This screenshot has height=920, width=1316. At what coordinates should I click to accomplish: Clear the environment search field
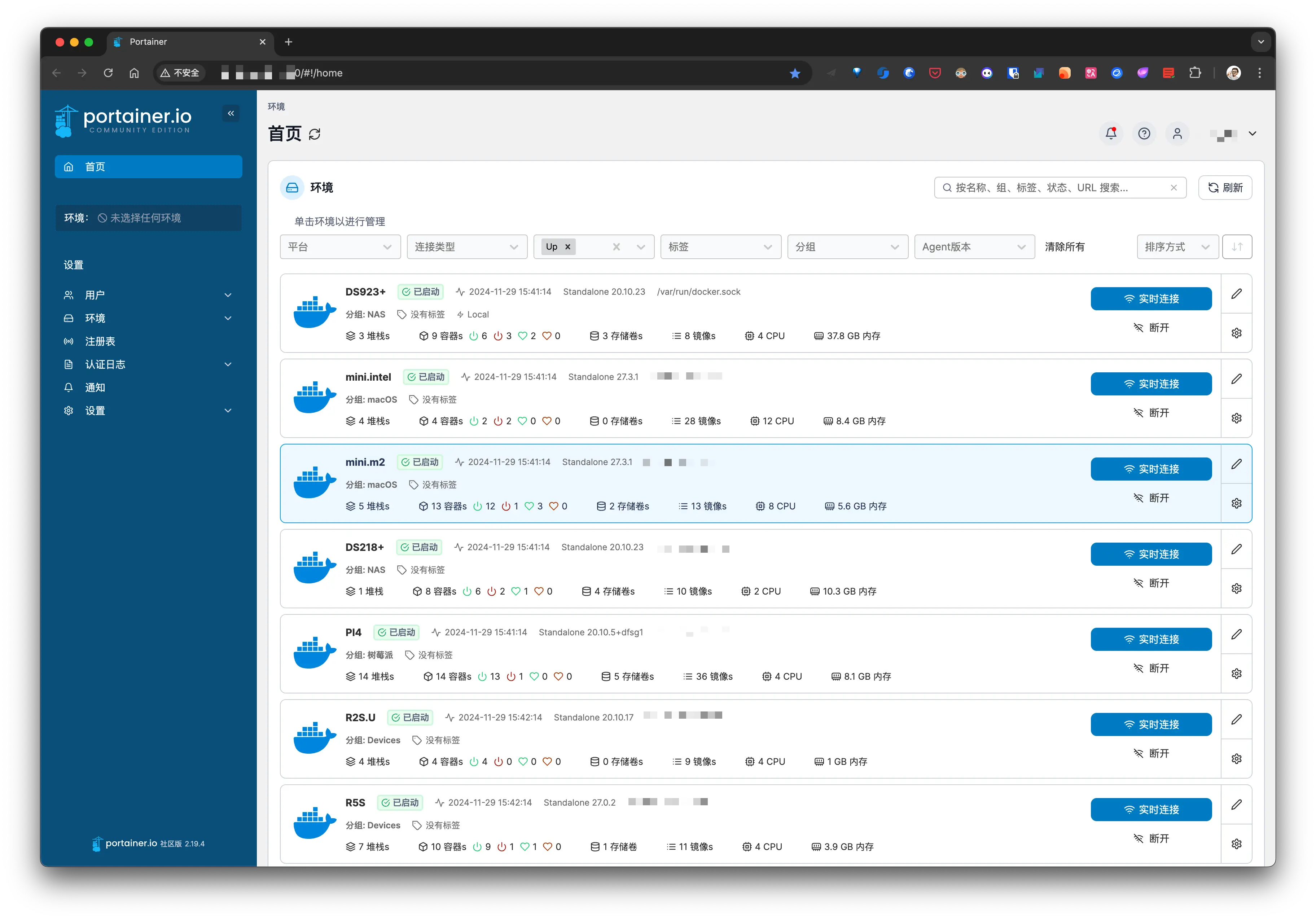(1173, 188)
